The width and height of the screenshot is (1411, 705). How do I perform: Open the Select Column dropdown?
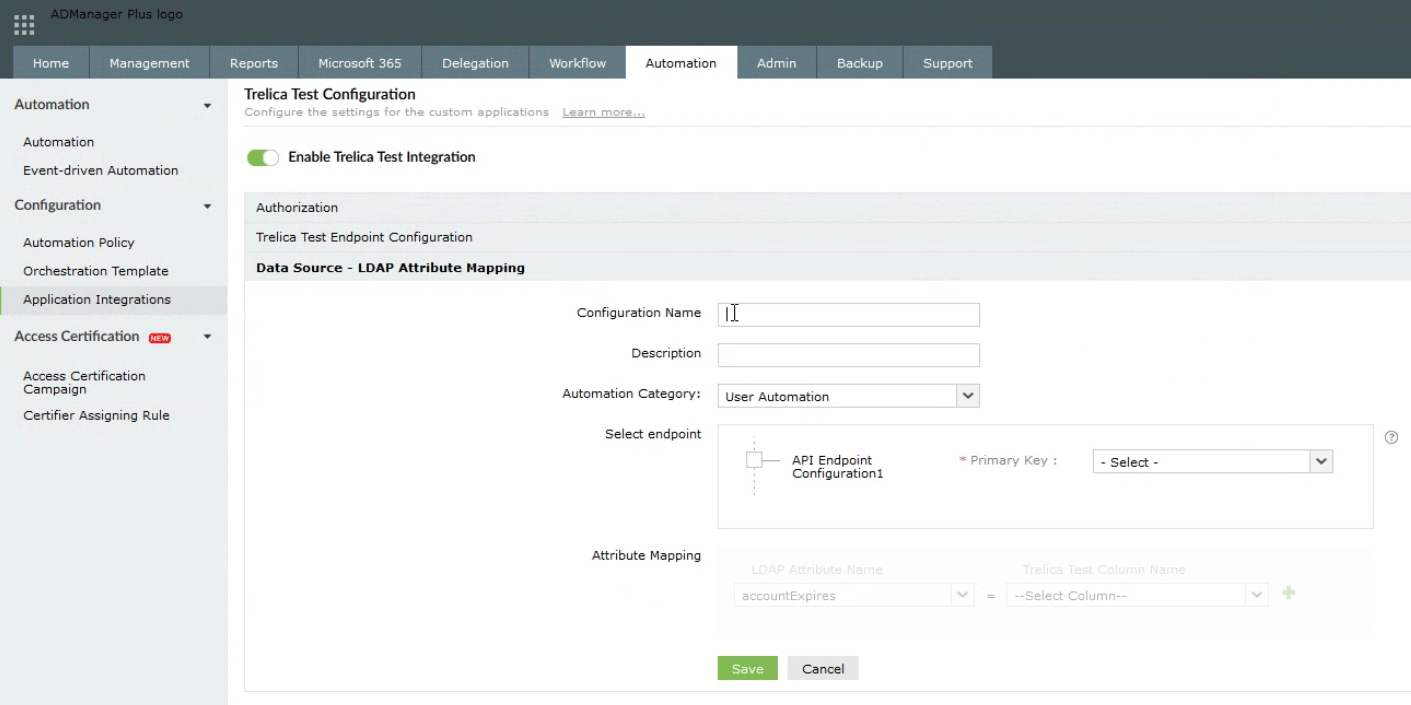tap(1138, 595)
